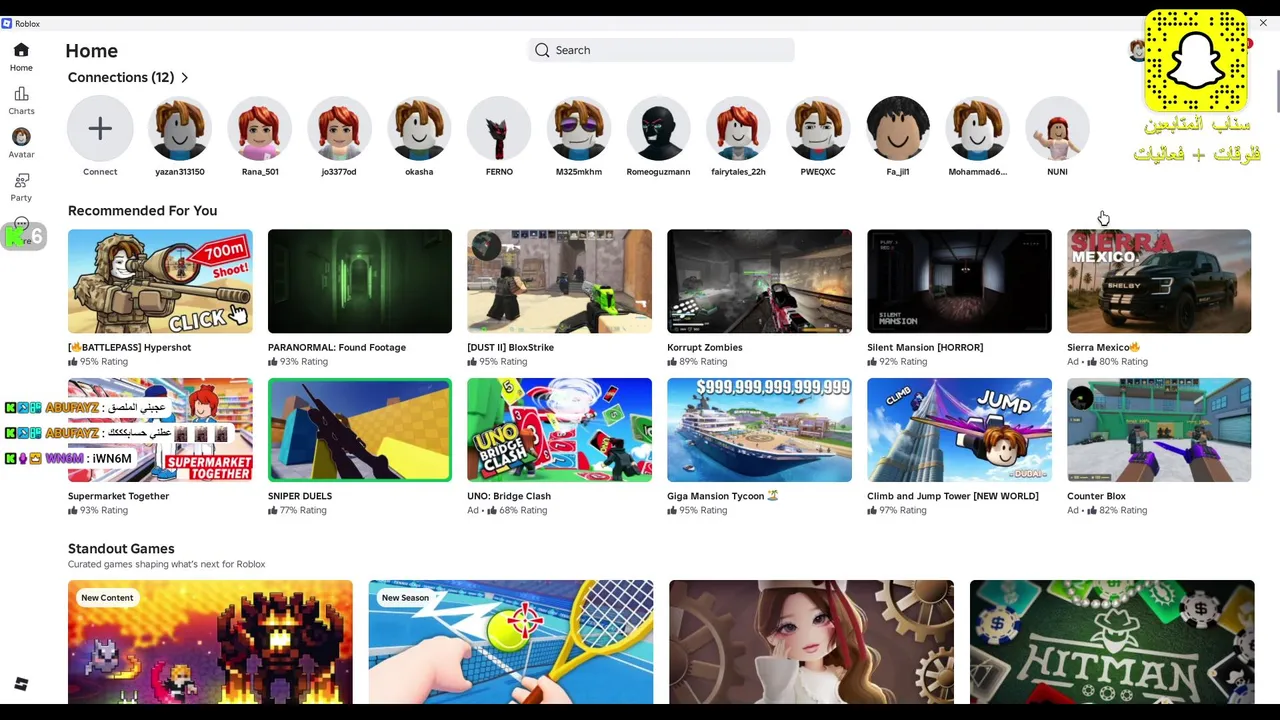Open jo3377od's avatar
This screenshot has height=720, width=1280.
(339, 128)
